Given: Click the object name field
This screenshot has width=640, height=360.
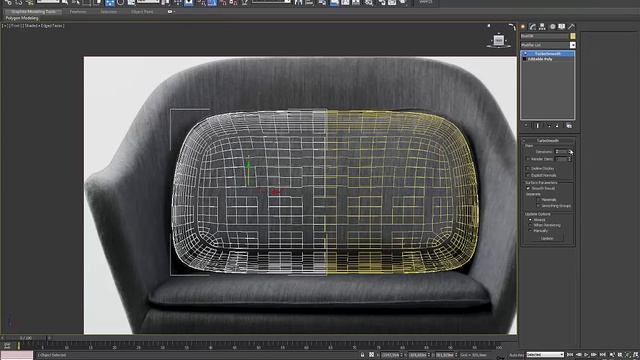Looking at the screenshot, I should coord(544,36).
